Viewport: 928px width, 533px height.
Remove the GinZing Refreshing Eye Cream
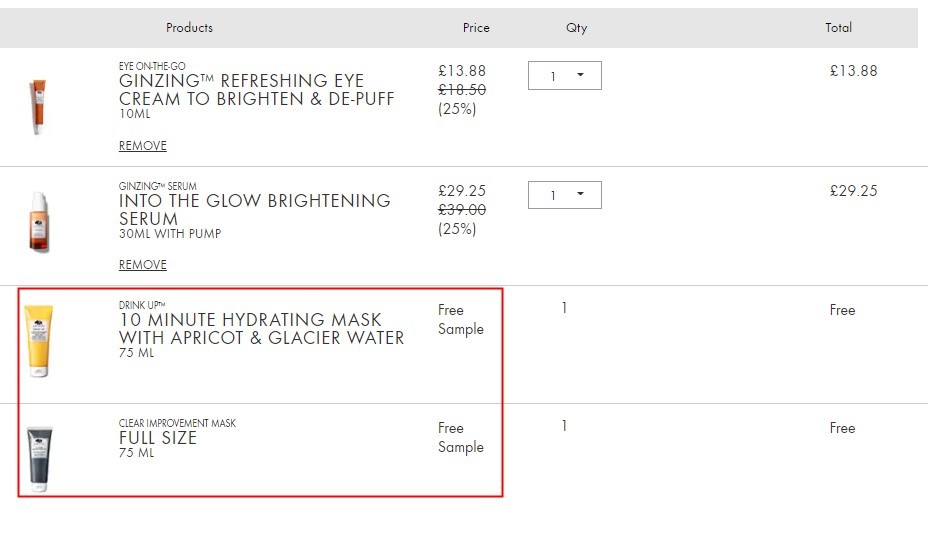(143, 146)
